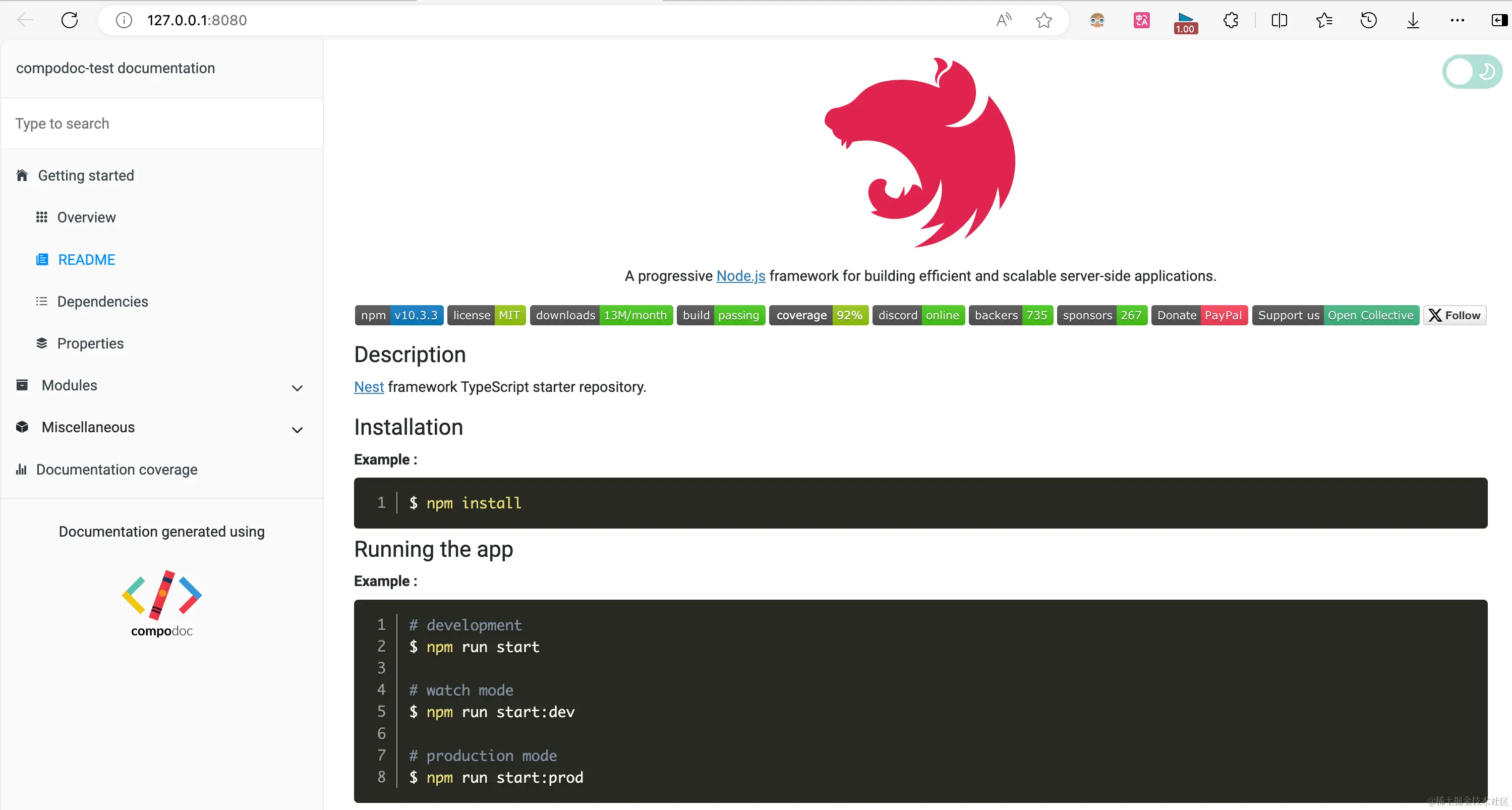Open Dependencies page

pos(103,301)
